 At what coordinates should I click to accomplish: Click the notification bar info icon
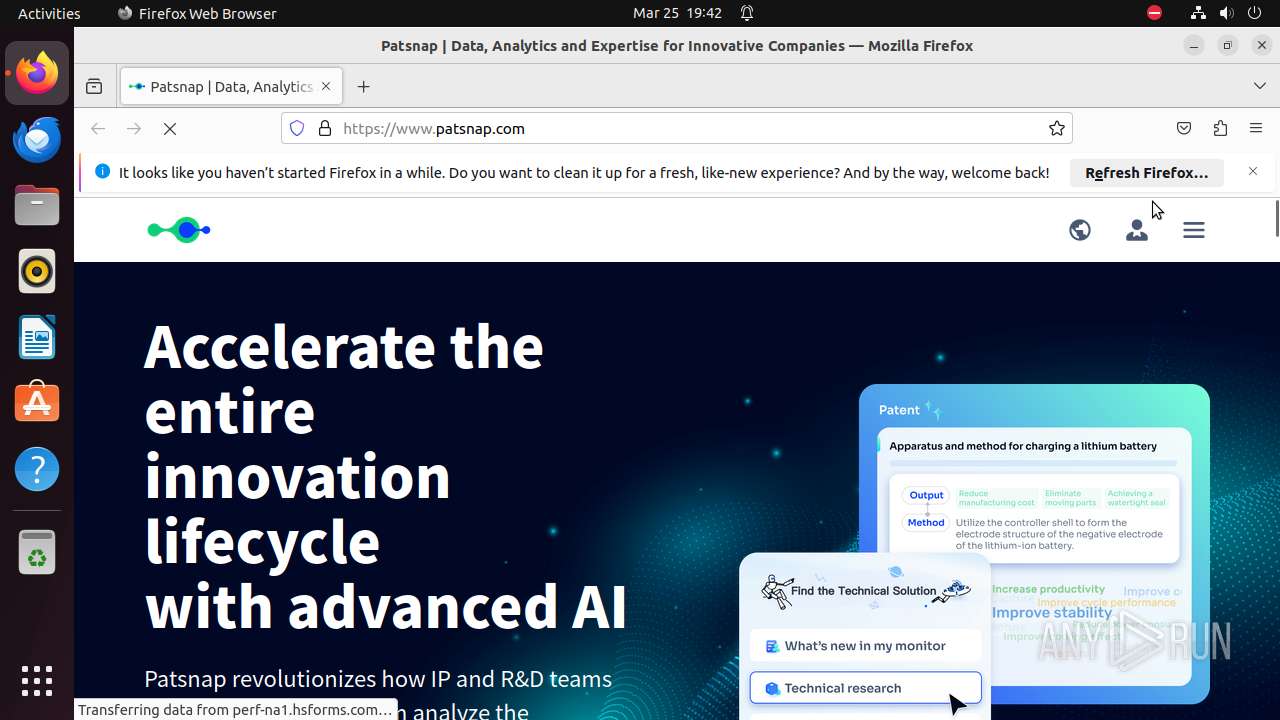coord(102,172)
